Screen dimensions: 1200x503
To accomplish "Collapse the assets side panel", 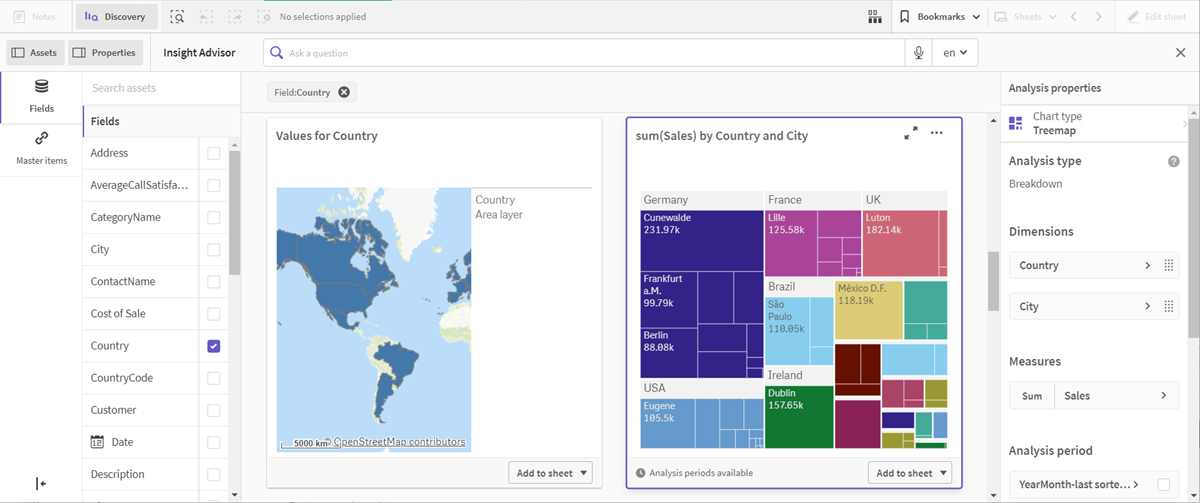I will click(41, 483).
